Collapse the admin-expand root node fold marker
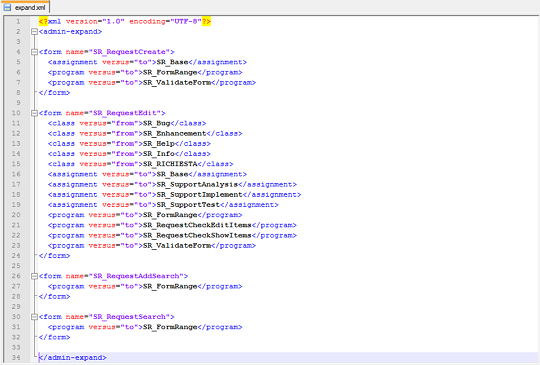 point(34,32)
